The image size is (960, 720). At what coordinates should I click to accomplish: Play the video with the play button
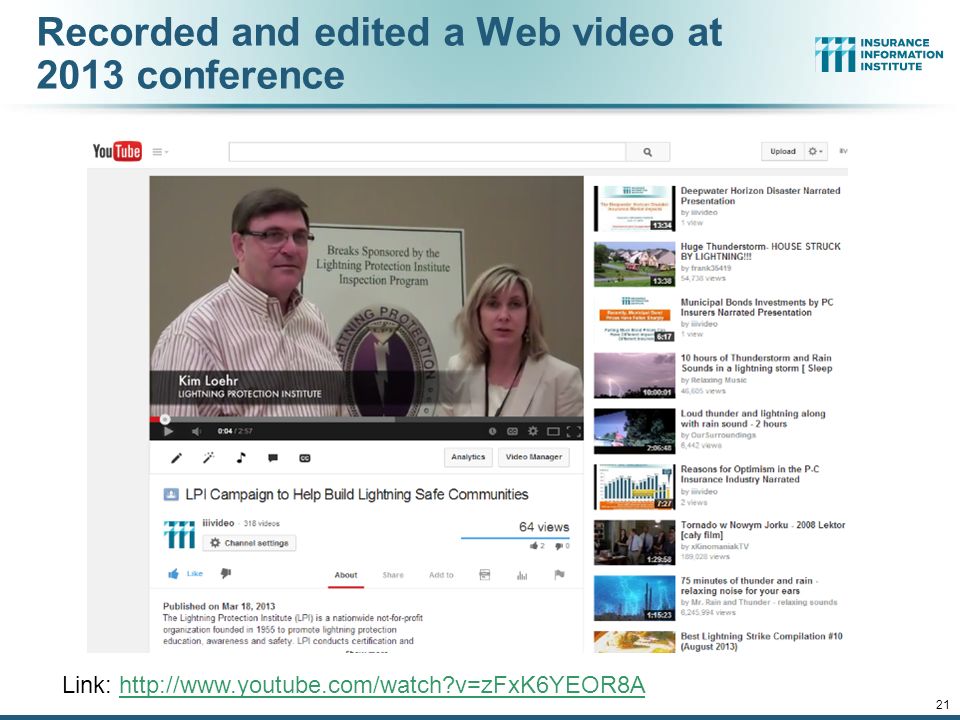click(x=168, y=431)
